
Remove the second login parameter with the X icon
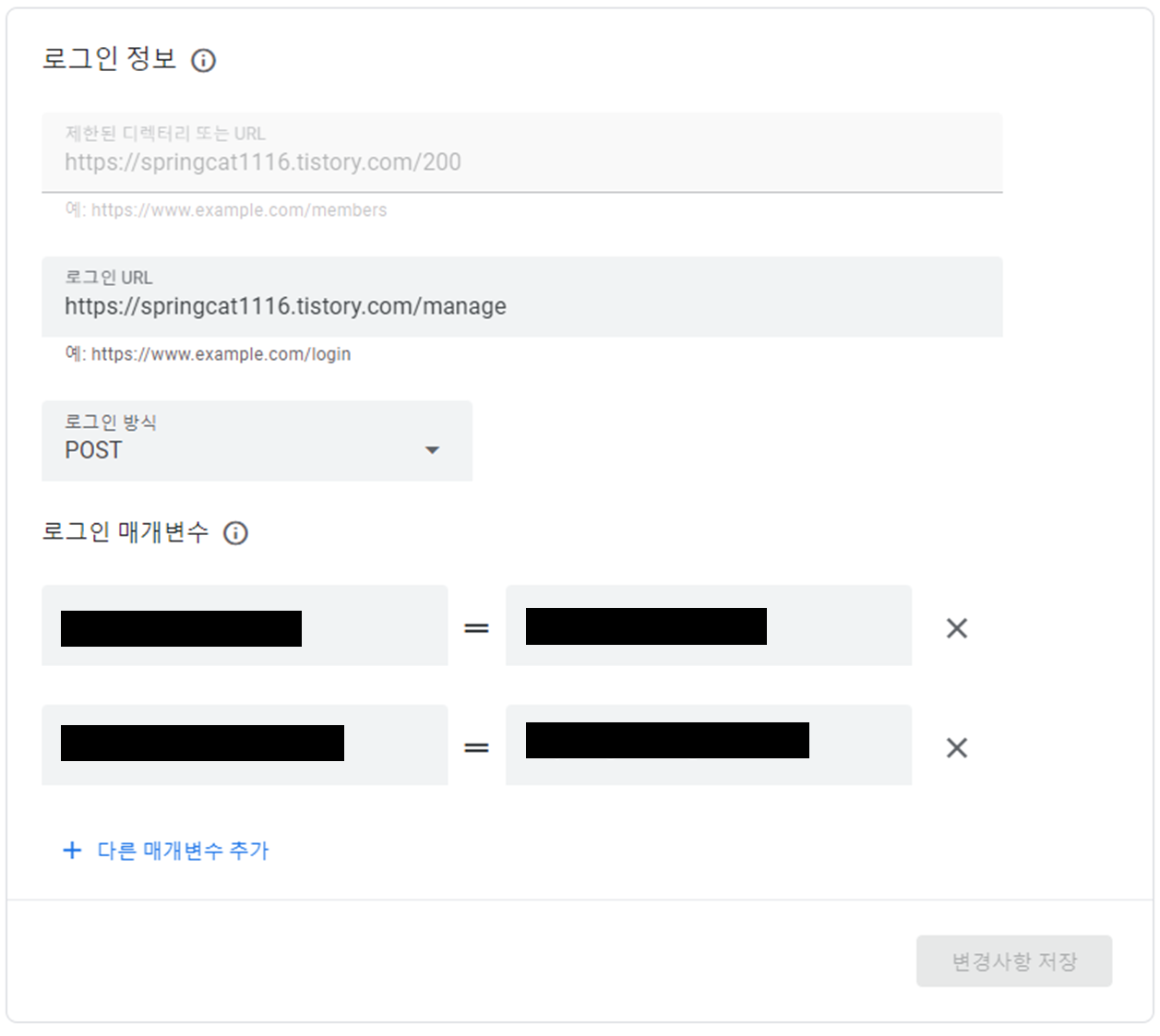tap(956, 747)
